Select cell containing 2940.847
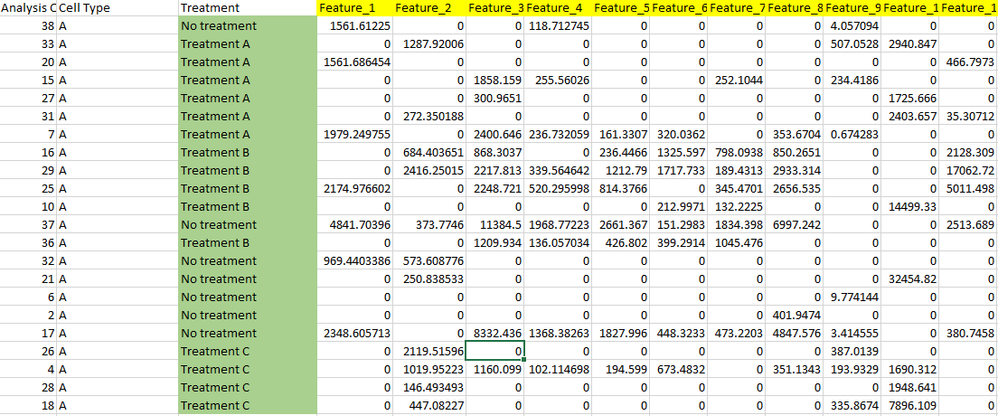 911,44
